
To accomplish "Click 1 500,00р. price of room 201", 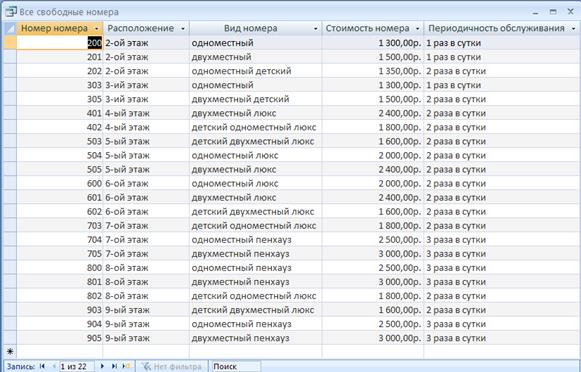I will point(373,57).
